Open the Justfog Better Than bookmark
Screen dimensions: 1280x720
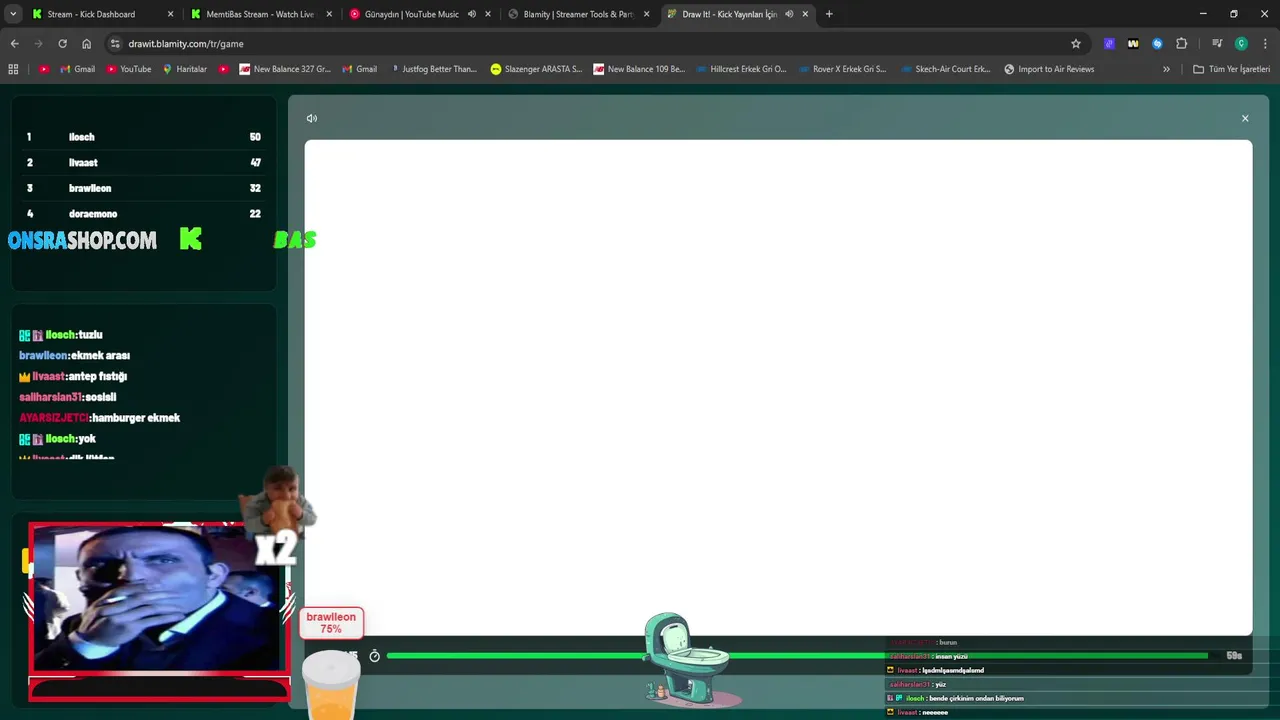click(433, 69)
